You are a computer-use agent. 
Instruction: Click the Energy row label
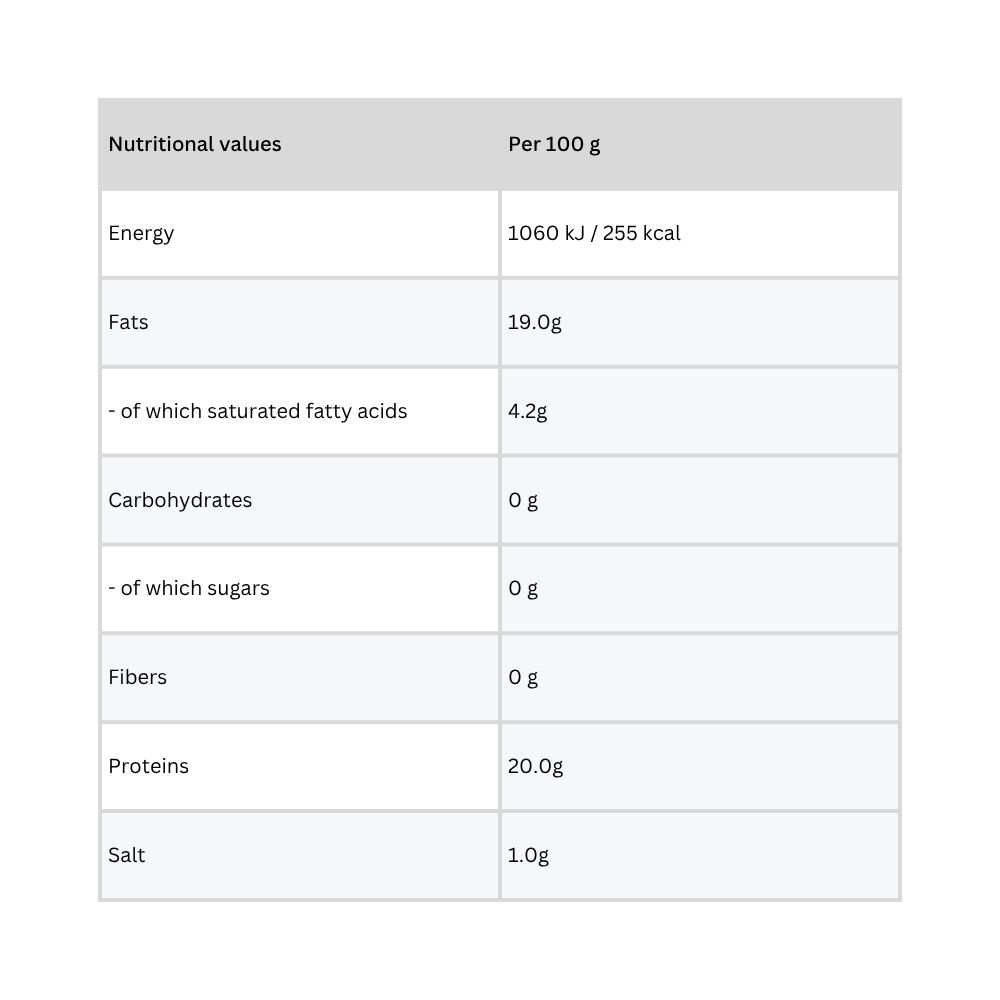141,234
